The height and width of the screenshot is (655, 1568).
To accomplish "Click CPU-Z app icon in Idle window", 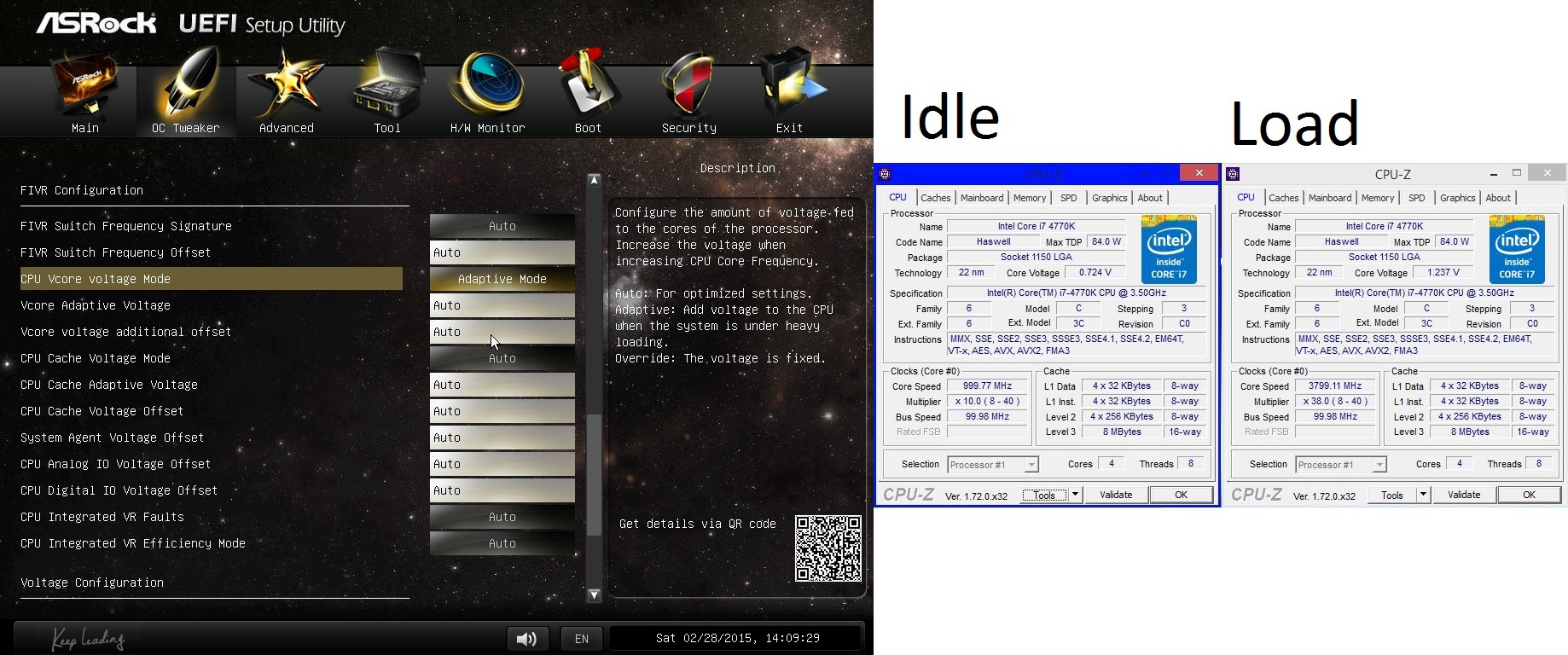I will [x=886, y=174].
